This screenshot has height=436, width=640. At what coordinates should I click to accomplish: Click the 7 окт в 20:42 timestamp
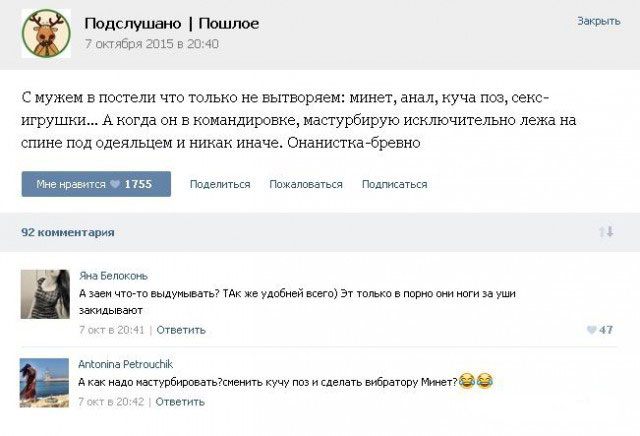point(111,401)
